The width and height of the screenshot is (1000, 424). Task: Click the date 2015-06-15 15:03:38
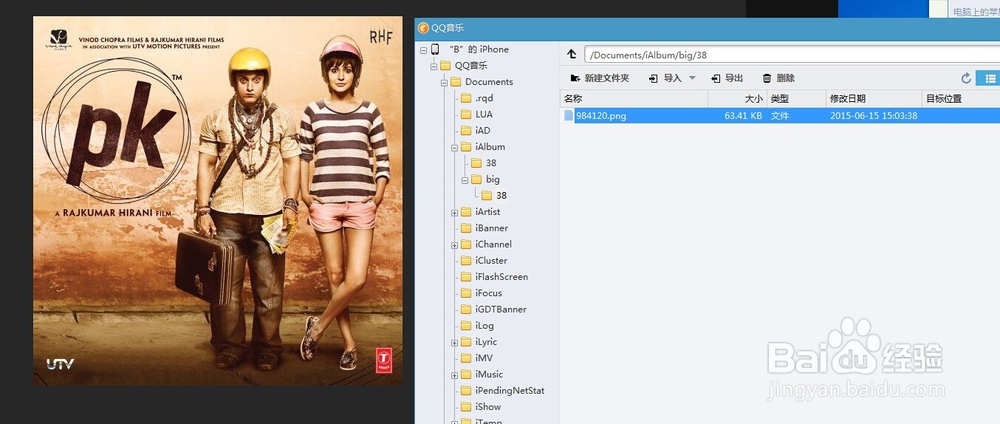click(874, 115)
